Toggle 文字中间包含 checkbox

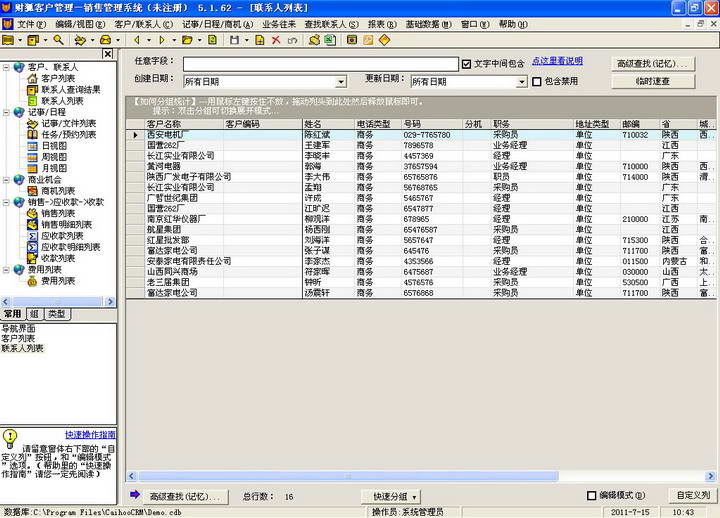pos(467,64)
